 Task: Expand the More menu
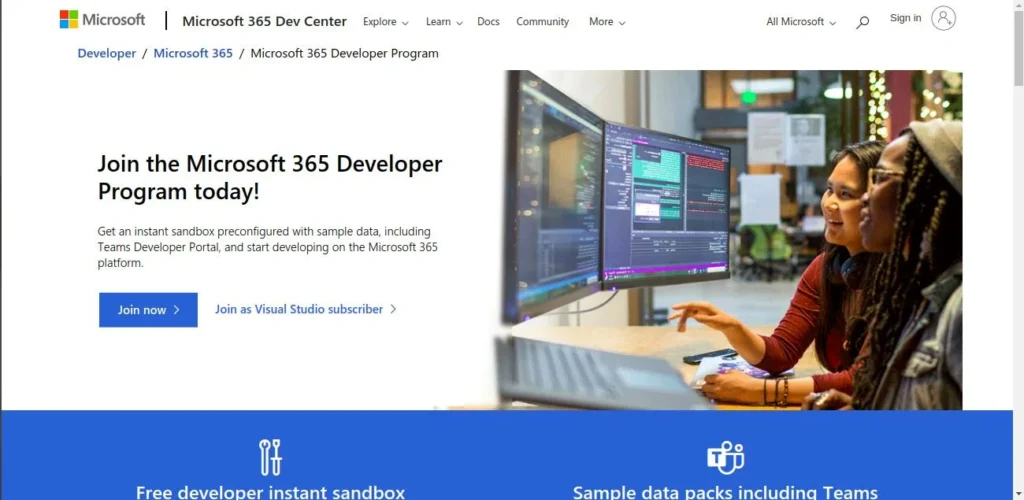(607, 22)
